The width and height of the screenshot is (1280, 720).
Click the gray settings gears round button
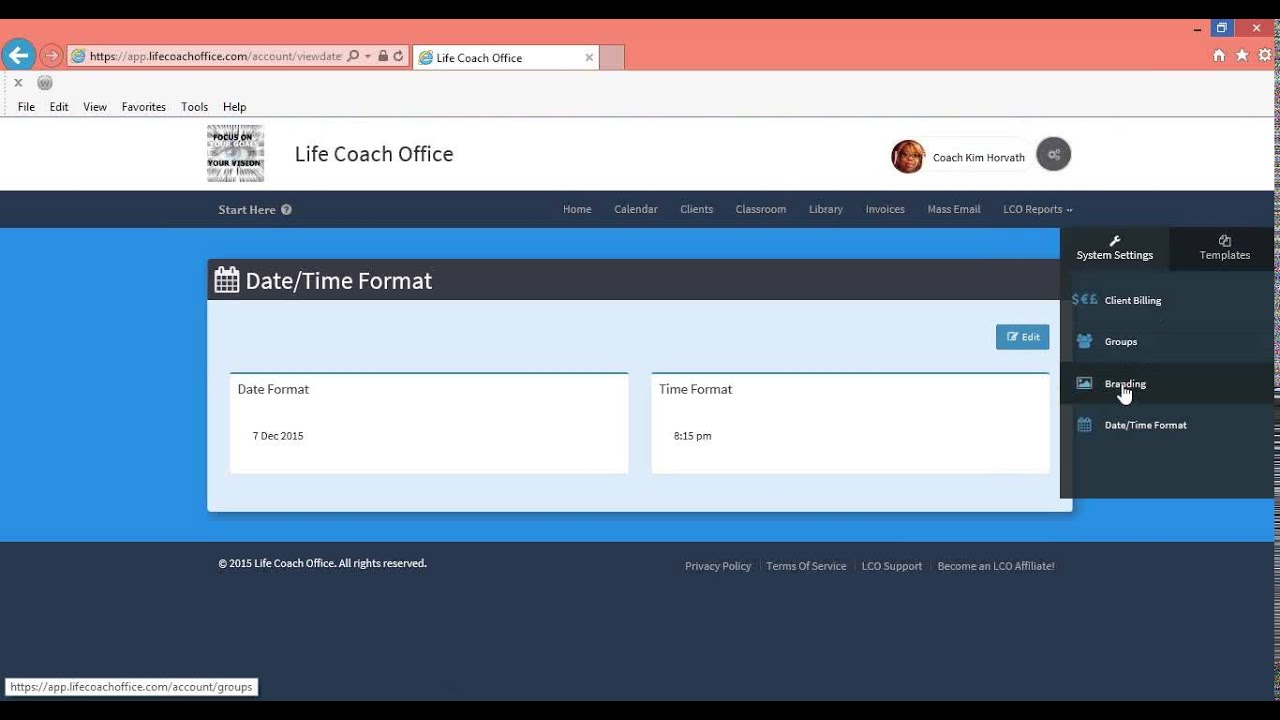1053,154
